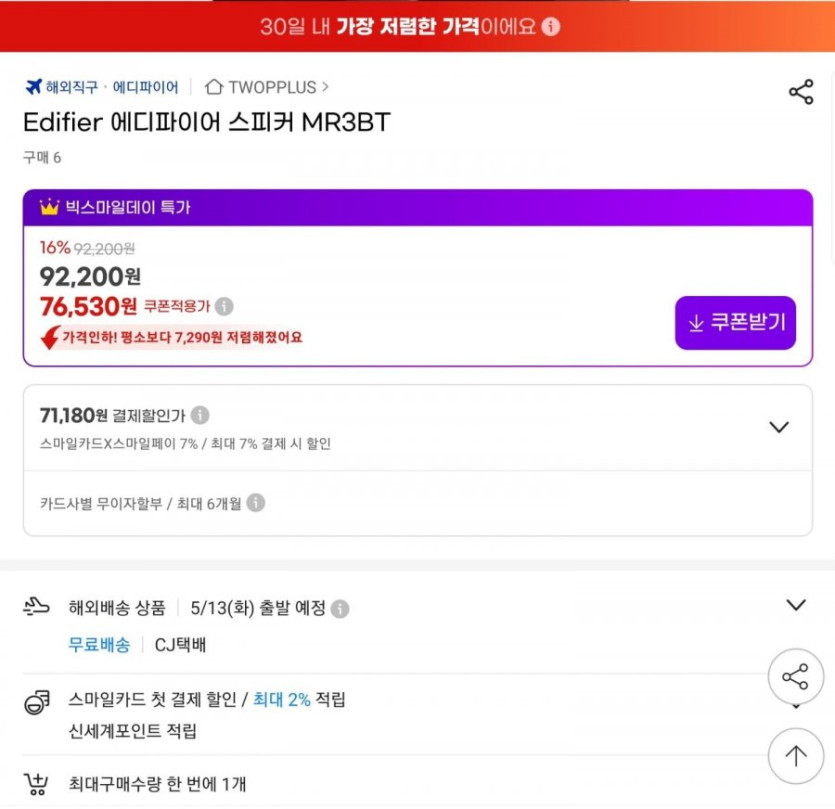Image resolution: width=835 pixels, height=809 pixels.
Task: Expand the 결제할인가 payment discount details
Action: coord(779,427)
